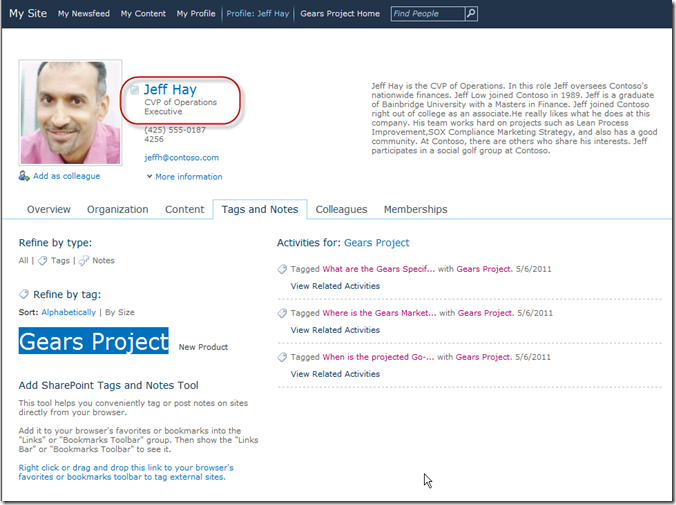Select the large Gears Project tag

click(94, 341)
